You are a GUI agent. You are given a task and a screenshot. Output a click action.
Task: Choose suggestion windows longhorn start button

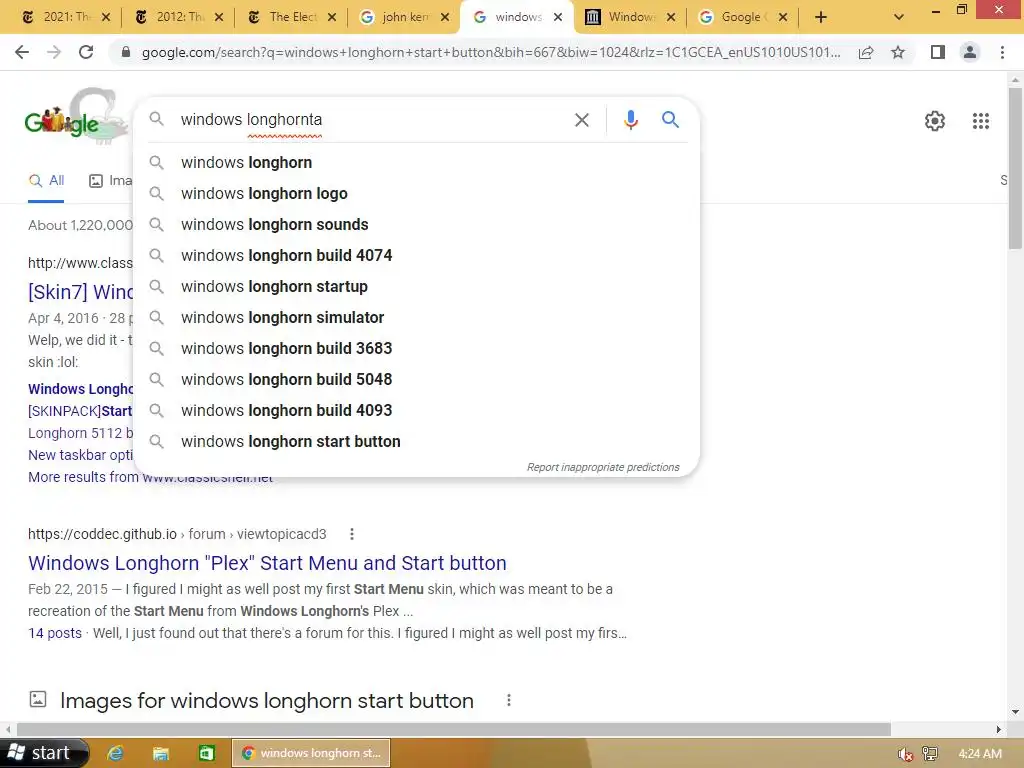click(x=416, y=442)
